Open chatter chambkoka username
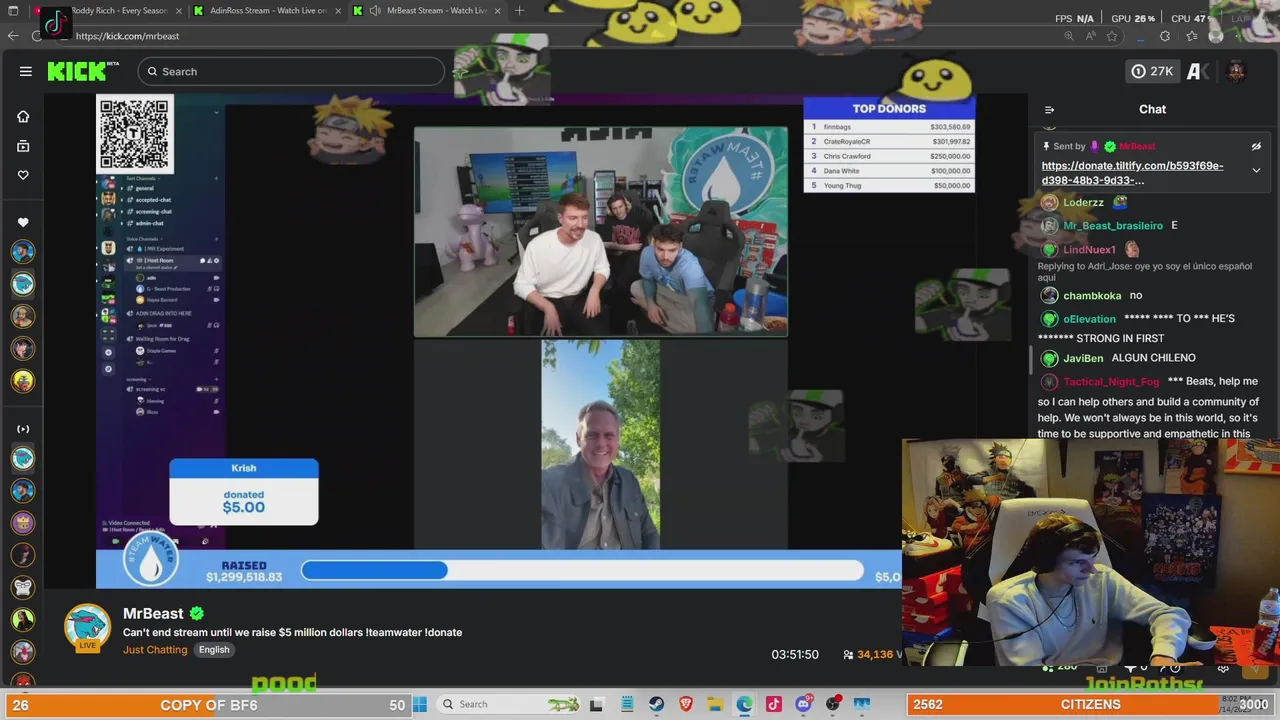 point(1092,296)
